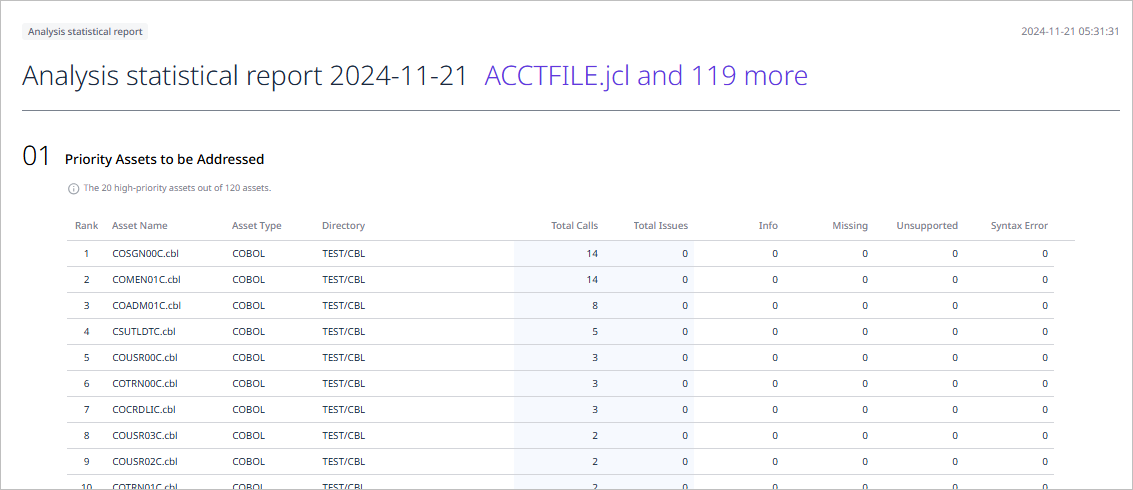Select COSGN00C.cbl asset row
The height and width of the screenshot is (490, 1133).
coord(145,254)
